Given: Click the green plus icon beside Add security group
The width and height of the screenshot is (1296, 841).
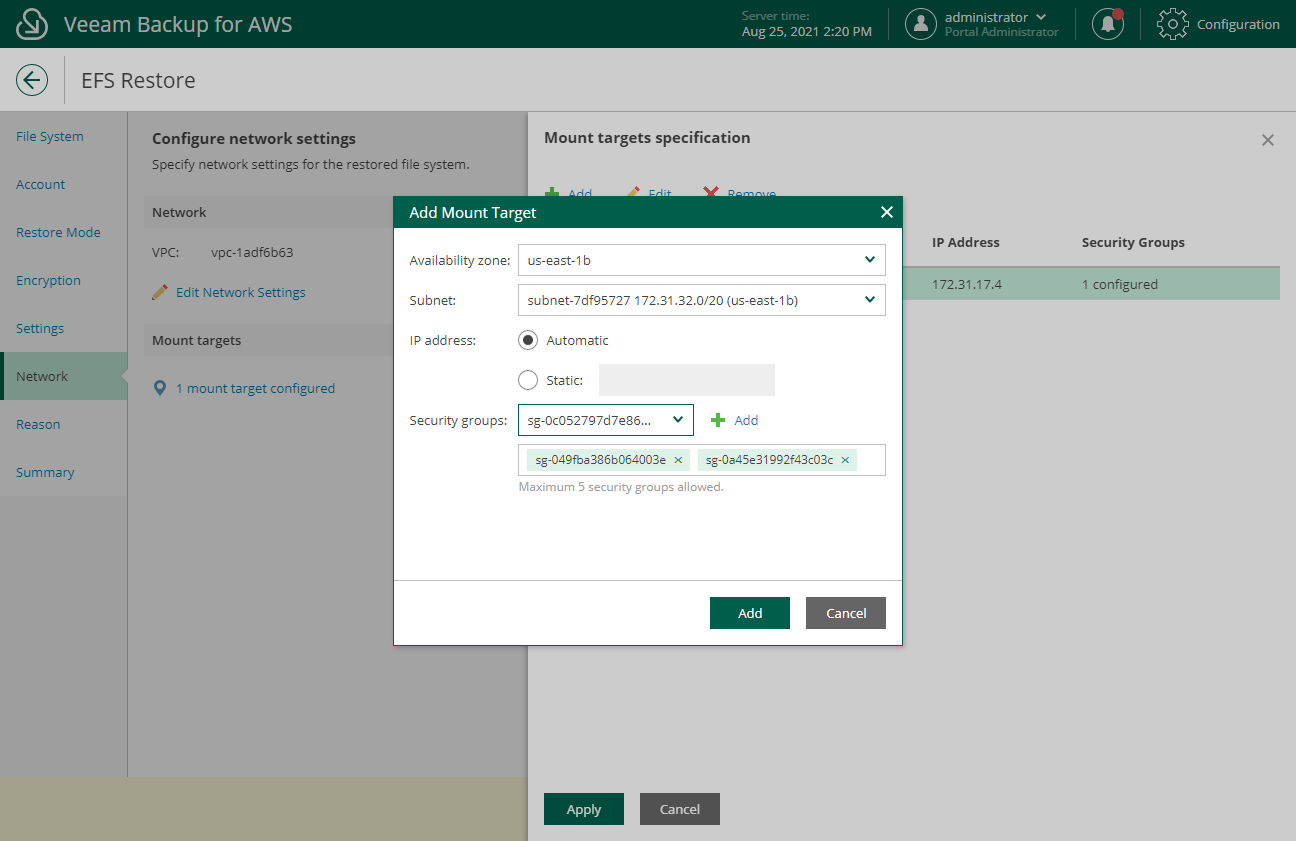Looking at the screenshot, I should pos(718,420).
